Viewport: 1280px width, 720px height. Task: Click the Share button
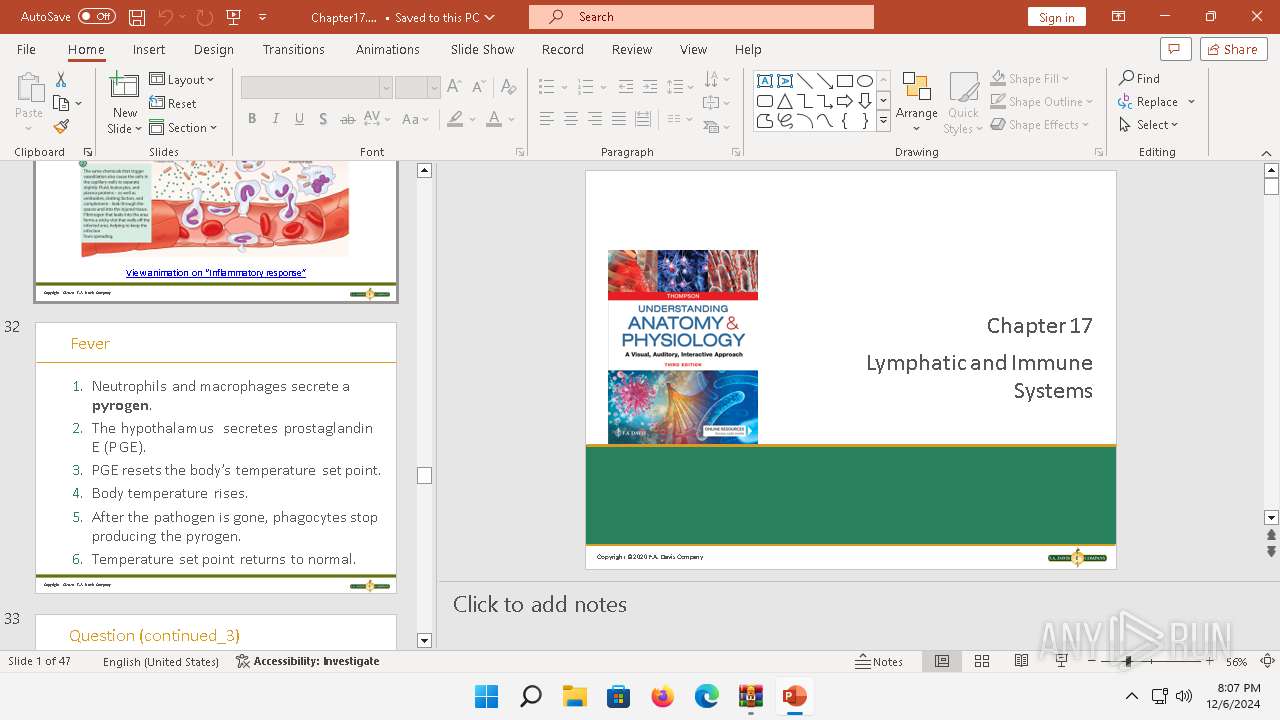(x=1233, y=49)
